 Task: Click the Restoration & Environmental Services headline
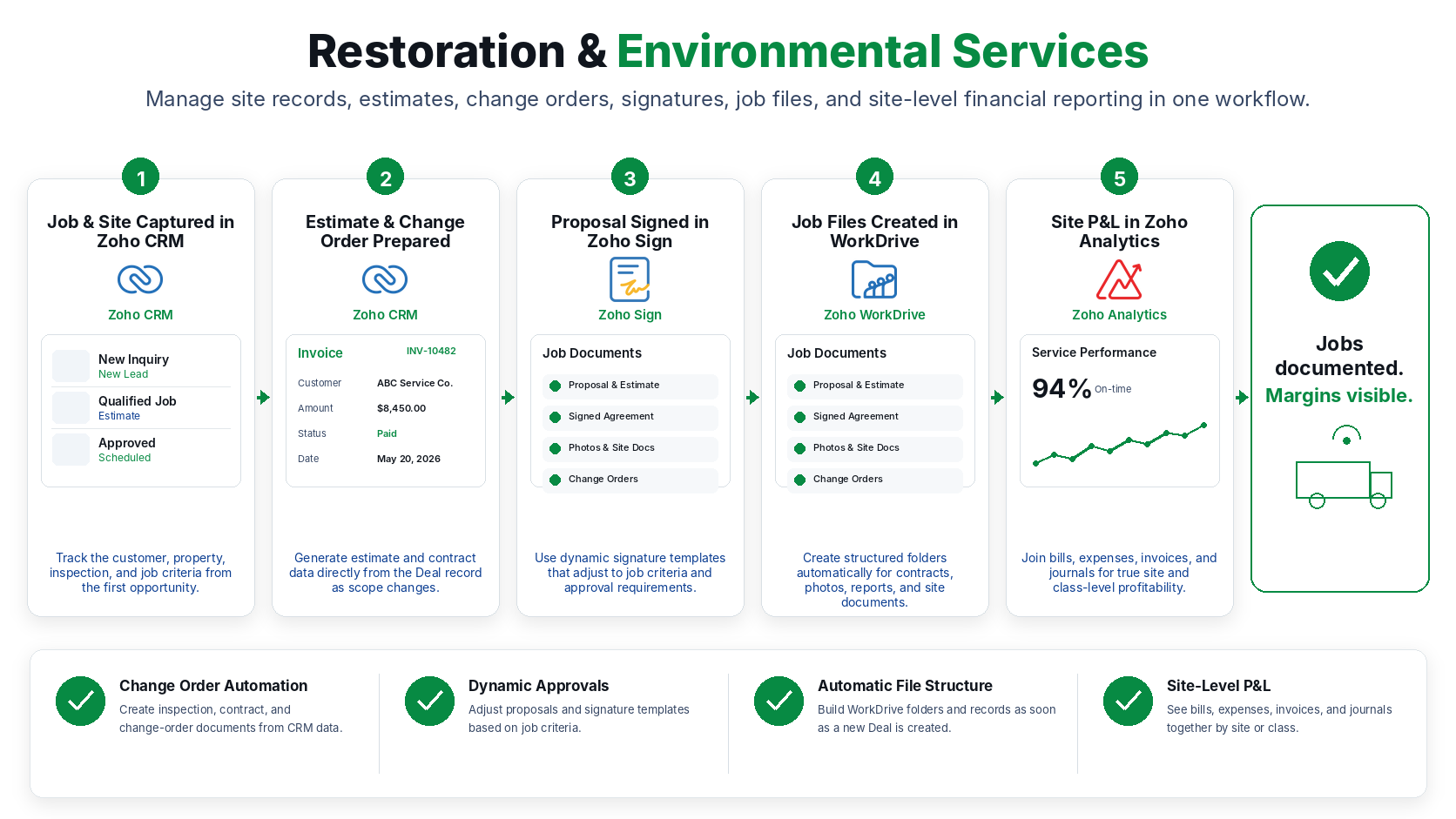point(728,51)
